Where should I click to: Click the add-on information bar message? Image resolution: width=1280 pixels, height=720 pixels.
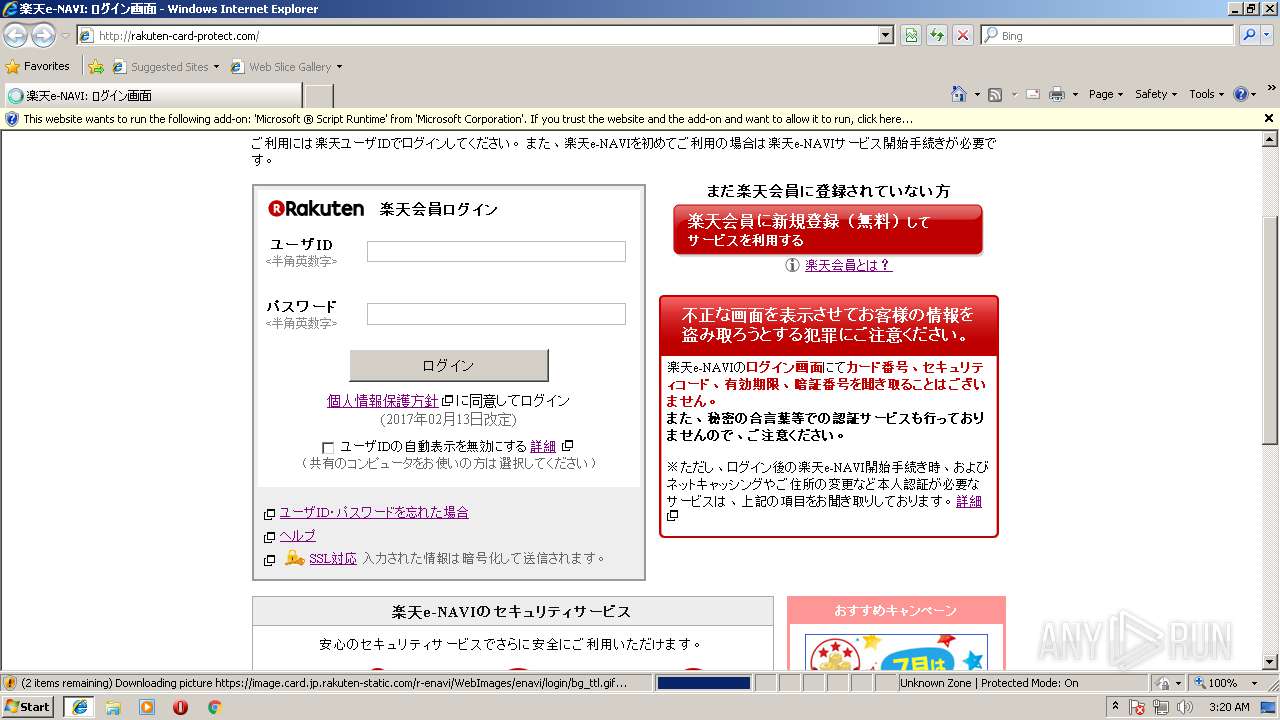coord(468,118)
